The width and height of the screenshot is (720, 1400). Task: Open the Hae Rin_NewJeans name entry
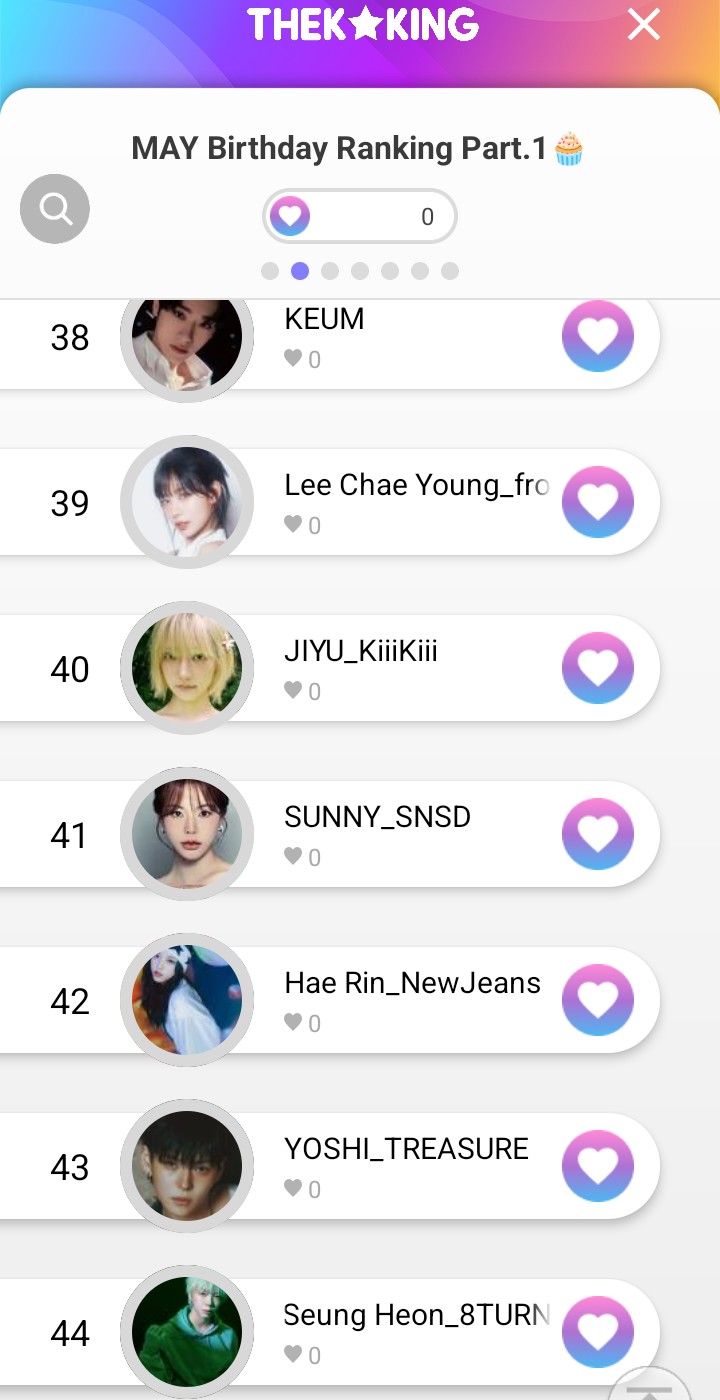412,984
